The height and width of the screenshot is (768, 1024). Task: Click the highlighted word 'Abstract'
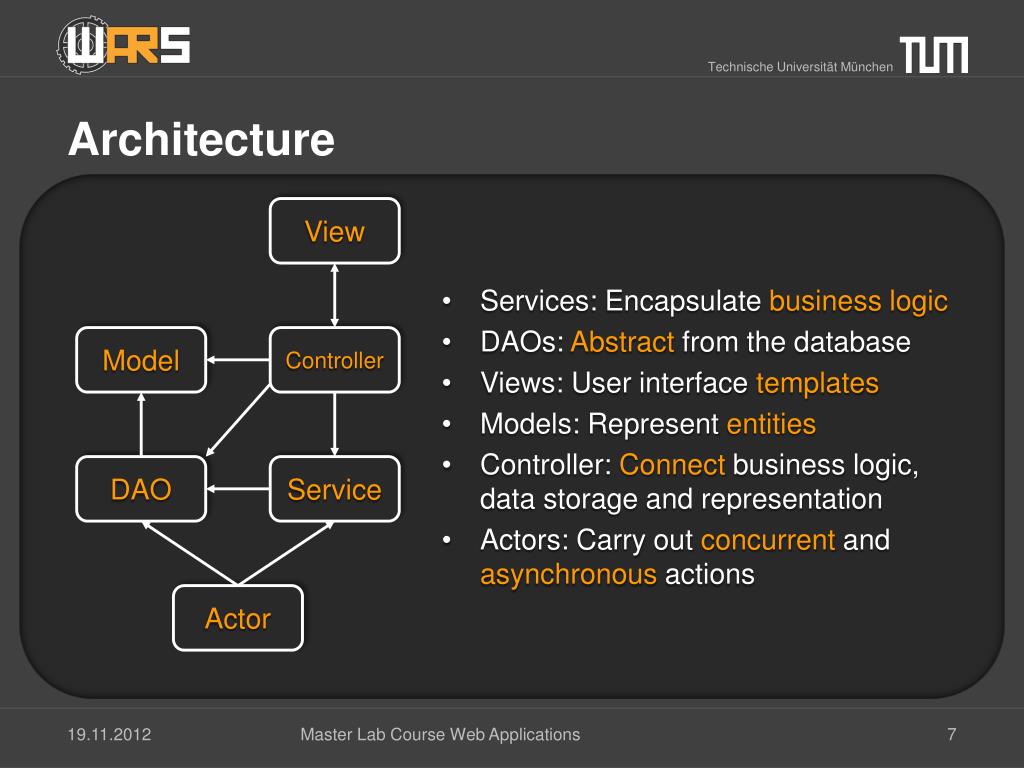(622, 342)
